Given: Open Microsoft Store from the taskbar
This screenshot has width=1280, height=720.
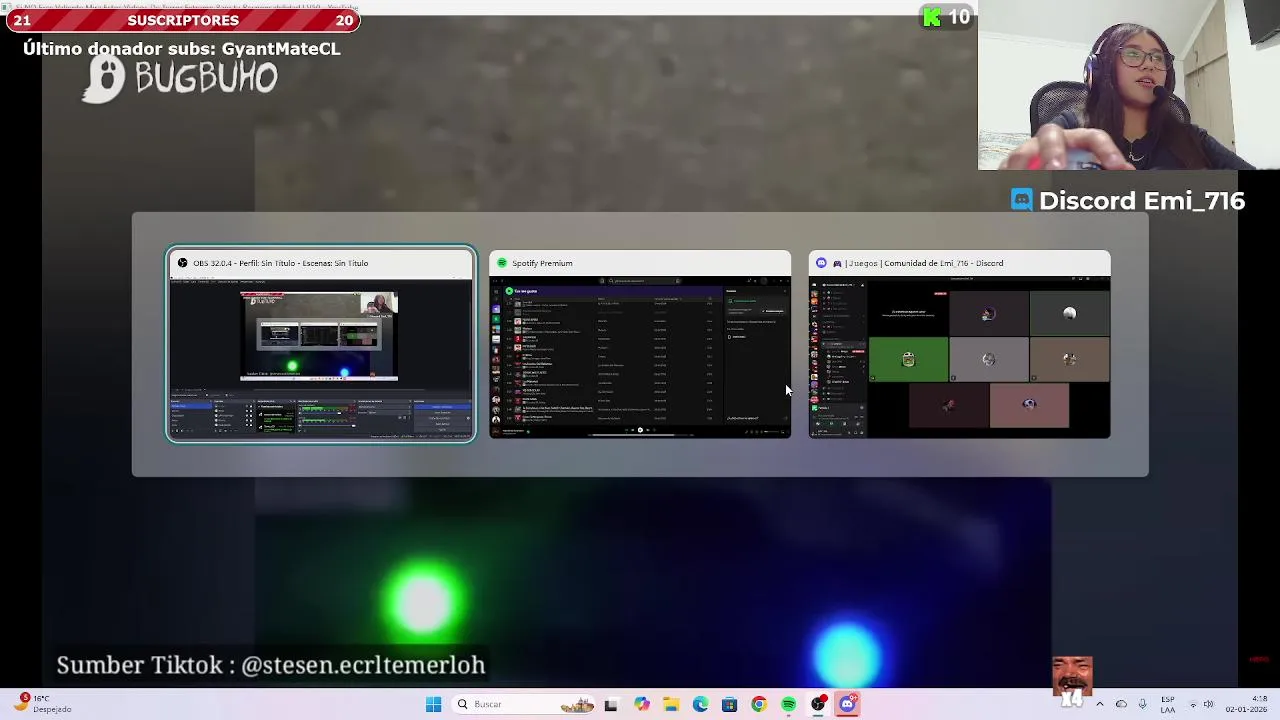Looking at the screenshot, I should point(729,704).
